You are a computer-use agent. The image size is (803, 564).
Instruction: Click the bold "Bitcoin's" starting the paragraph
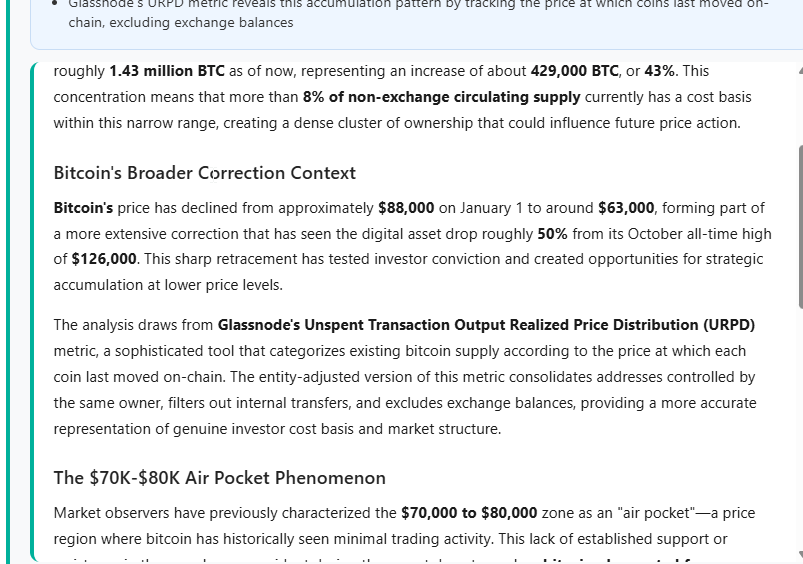pos(83,208)
